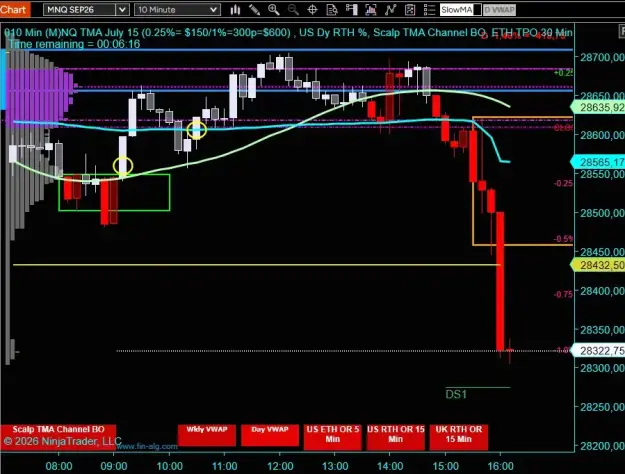Screen dimensions: 625x474
Task: Switch to the Chart tab
Action: click(14, 9)
